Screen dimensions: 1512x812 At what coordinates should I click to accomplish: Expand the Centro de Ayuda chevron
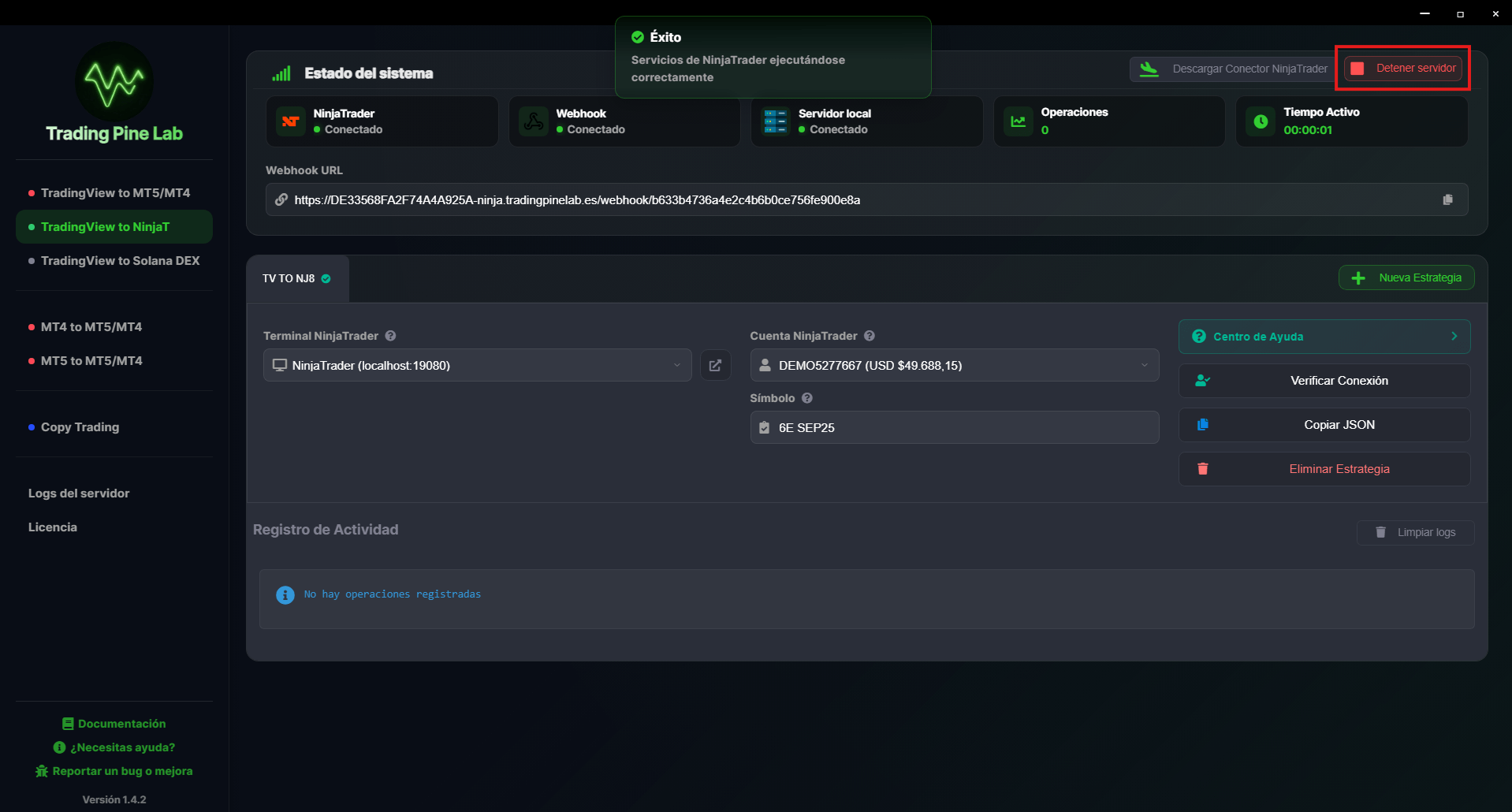tap(1454, 336)
